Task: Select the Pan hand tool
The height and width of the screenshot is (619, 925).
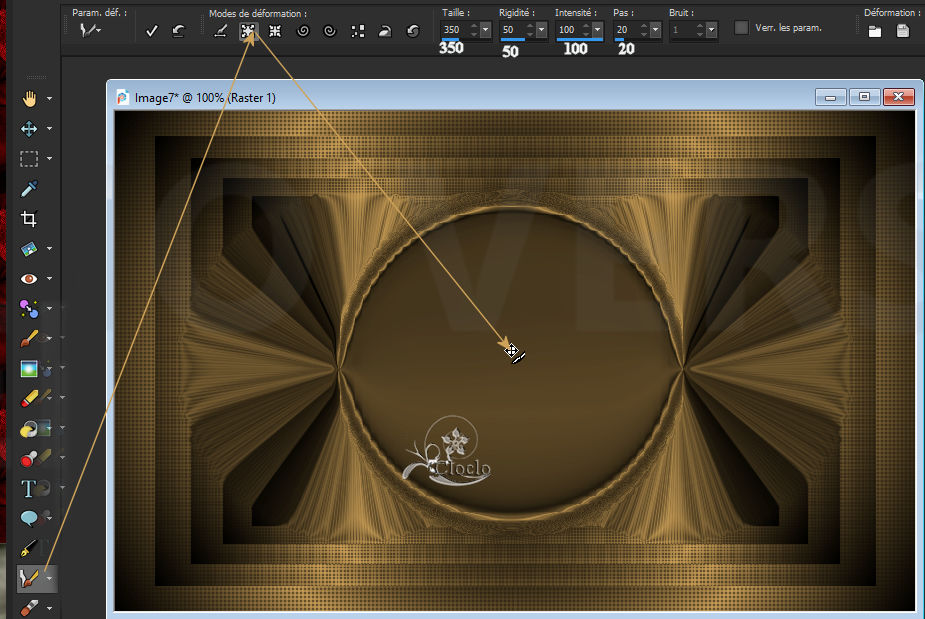Action: (29, 98)
